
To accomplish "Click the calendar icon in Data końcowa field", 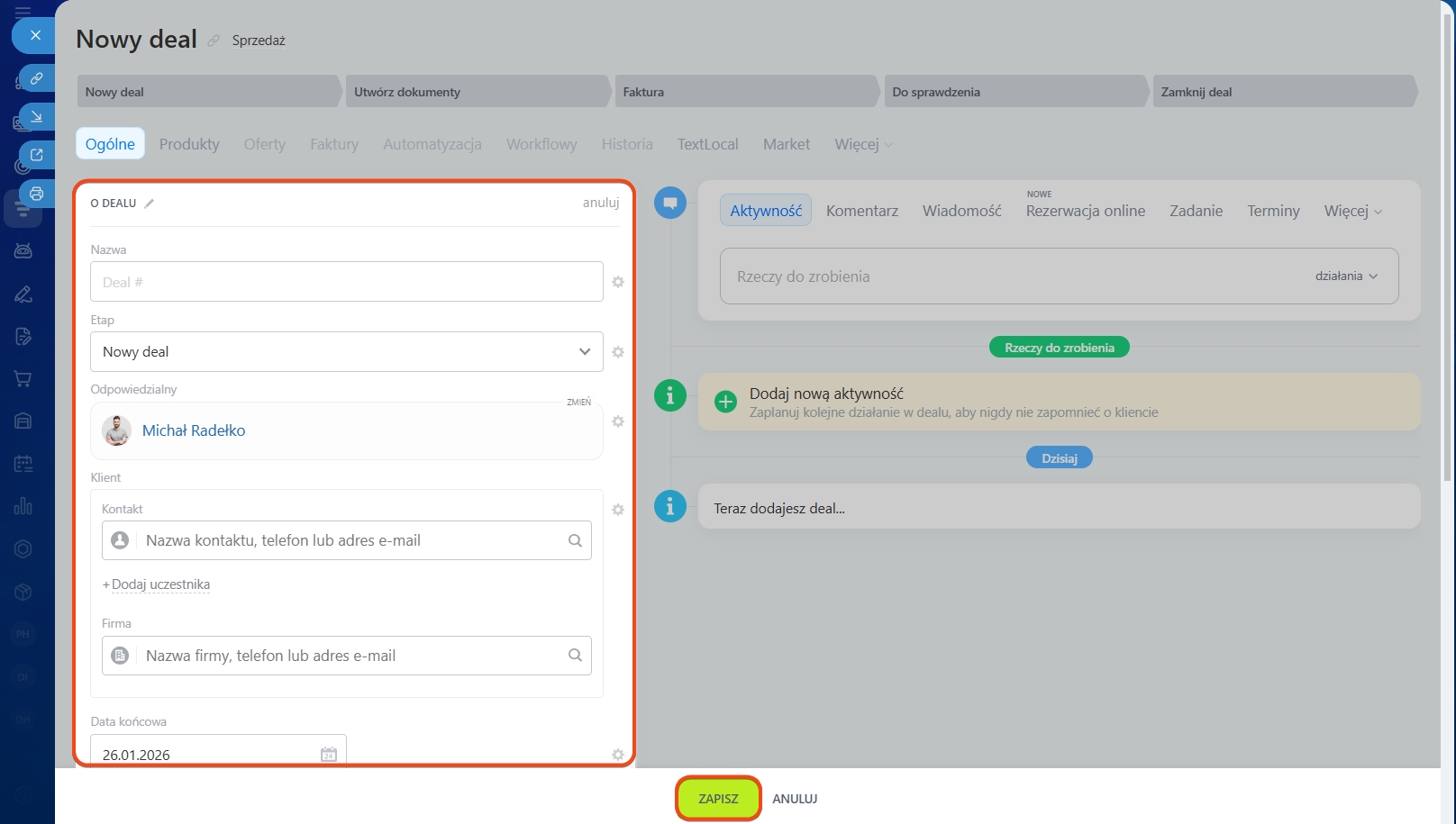I will [x=329, y=755].
